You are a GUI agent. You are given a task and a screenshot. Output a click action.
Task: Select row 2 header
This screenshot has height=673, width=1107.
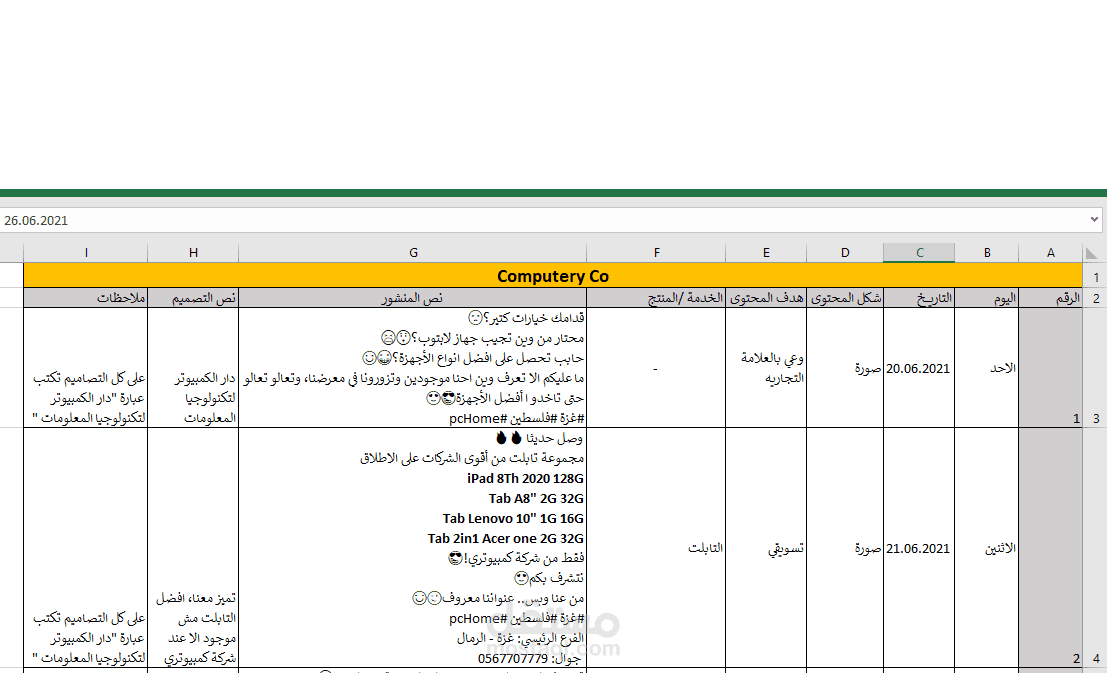click(x=1095, y=298)
